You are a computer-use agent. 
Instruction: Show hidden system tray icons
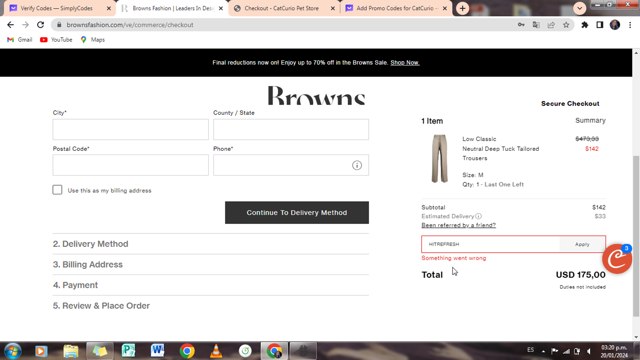[x=543, y=351]
